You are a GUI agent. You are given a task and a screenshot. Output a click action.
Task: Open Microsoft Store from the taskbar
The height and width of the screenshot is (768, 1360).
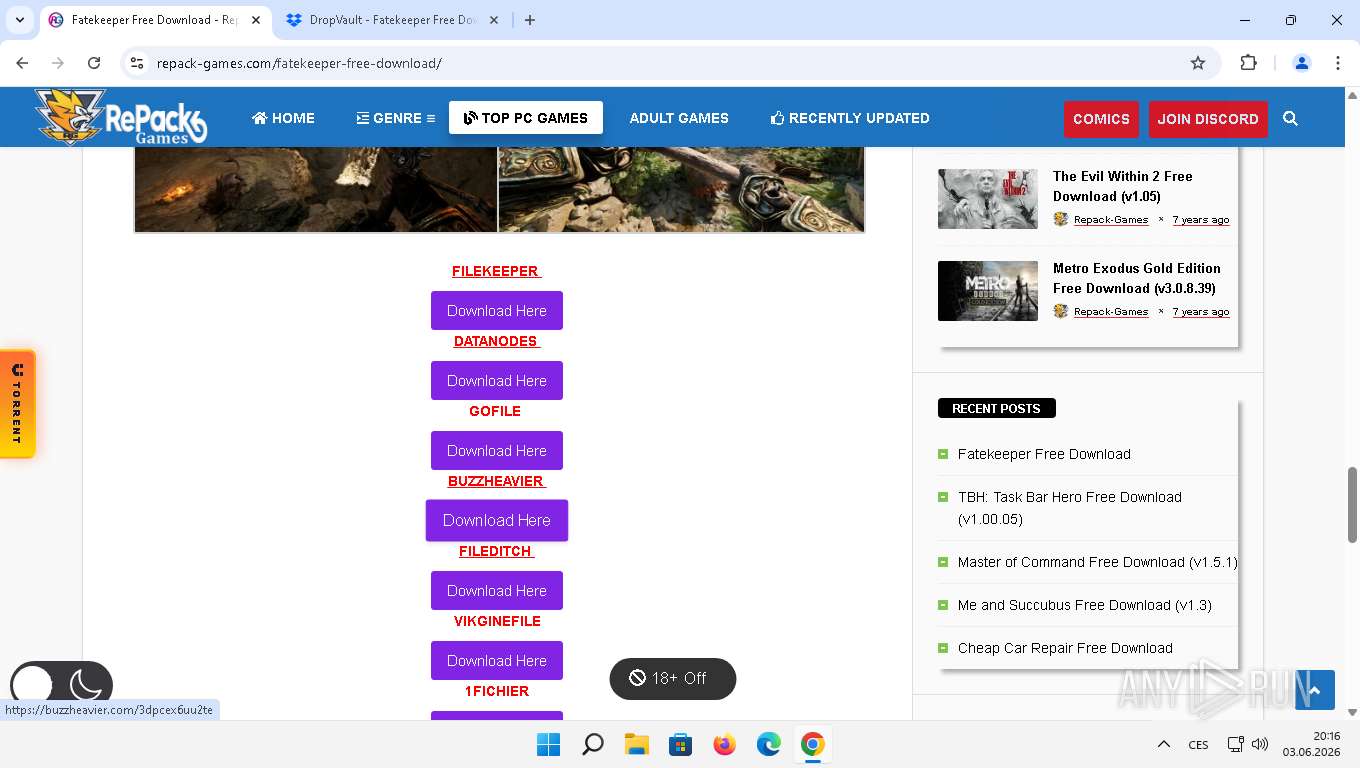pyautogui.click(x=681, y=744)
